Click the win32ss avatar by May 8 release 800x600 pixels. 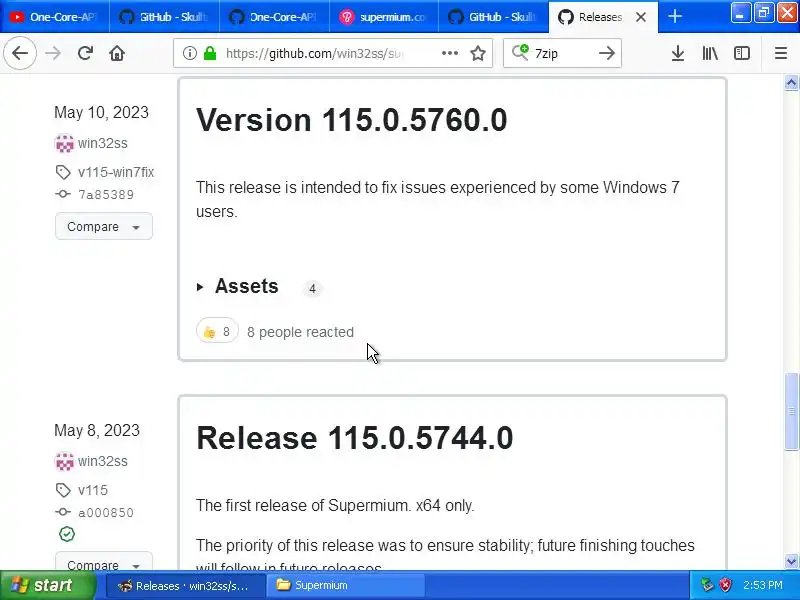pyautogui.click(x=64, y=461)
